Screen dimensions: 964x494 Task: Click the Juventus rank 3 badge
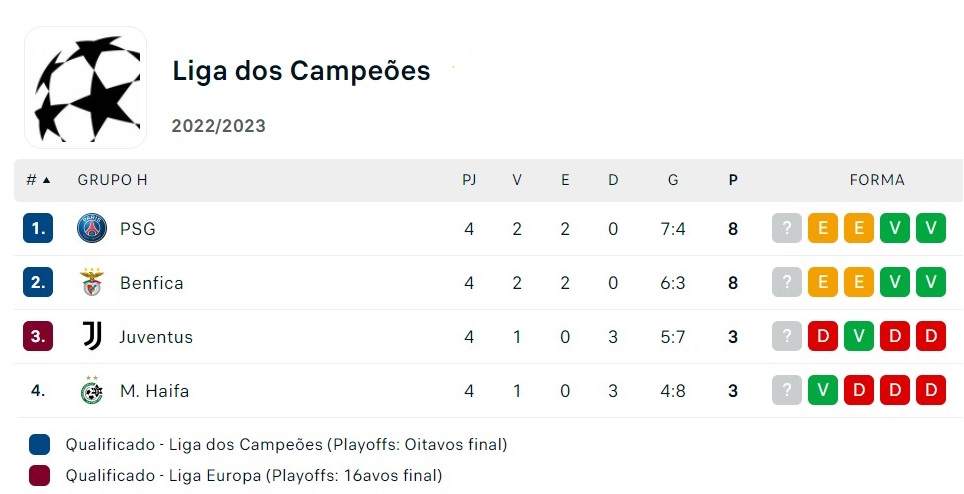coord(38,337)
